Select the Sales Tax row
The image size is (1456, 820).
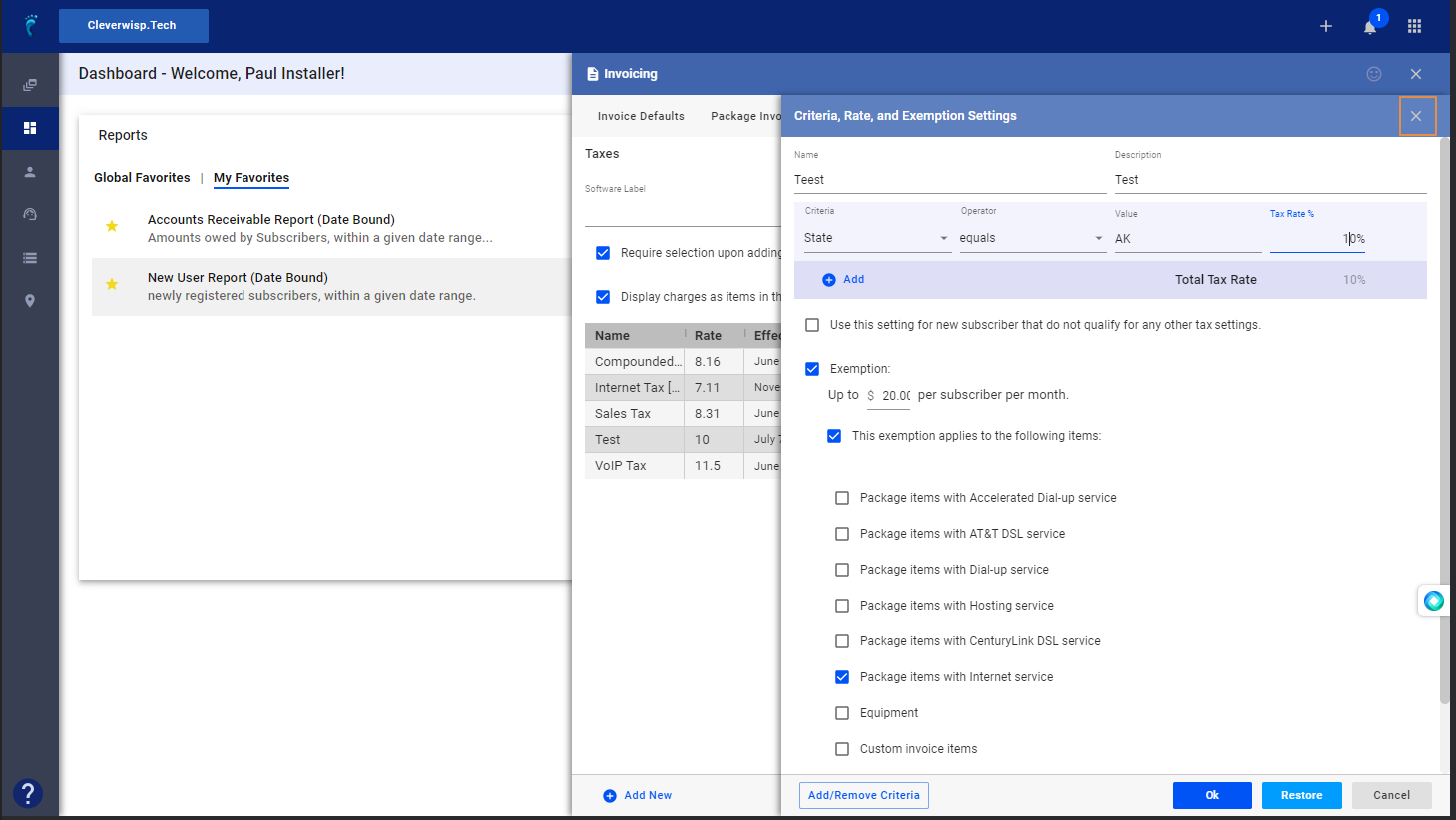(683, 413)
